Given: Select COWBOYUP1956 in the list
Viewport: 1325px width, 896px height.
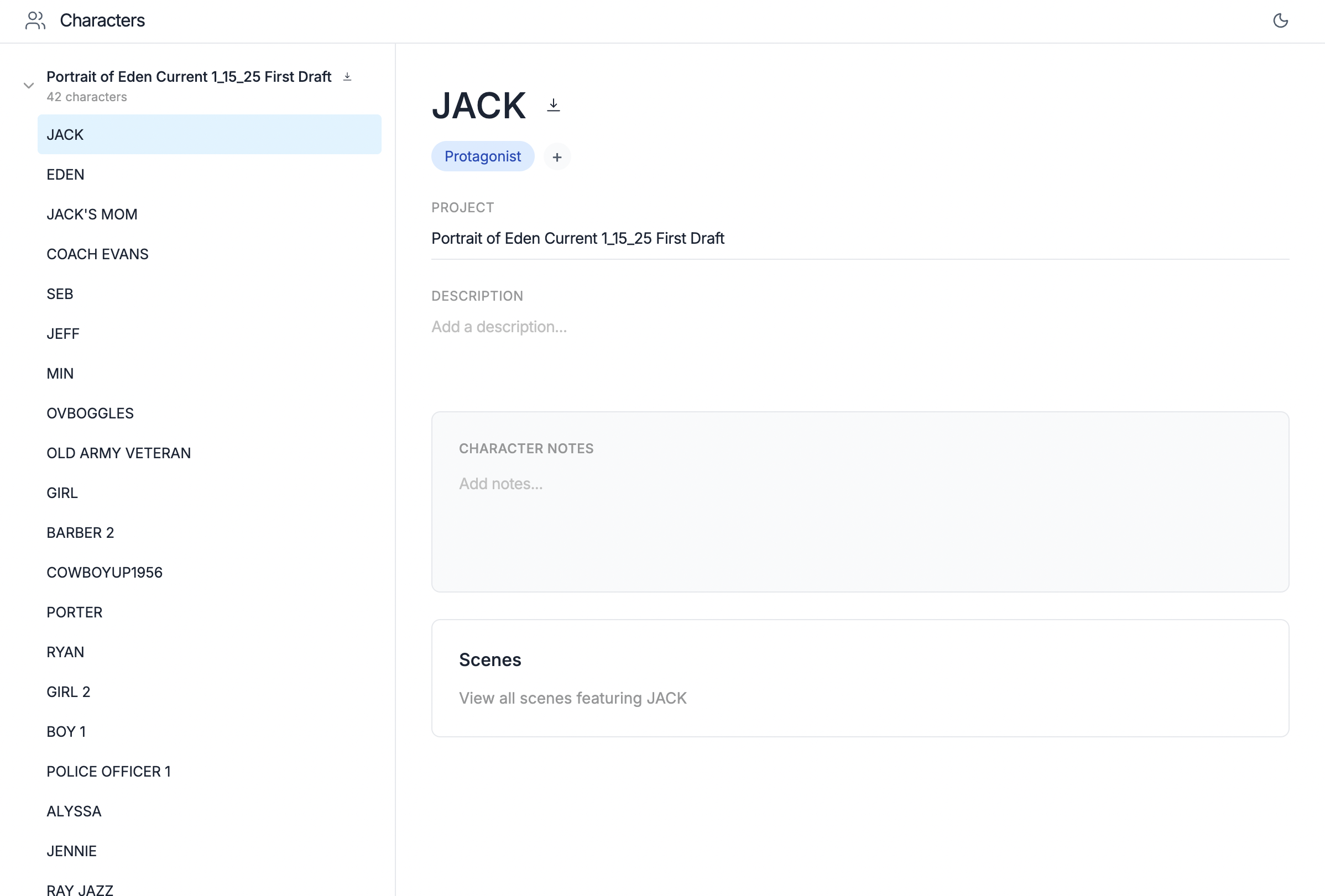Looking at the screenshot, I should [105, 572].
